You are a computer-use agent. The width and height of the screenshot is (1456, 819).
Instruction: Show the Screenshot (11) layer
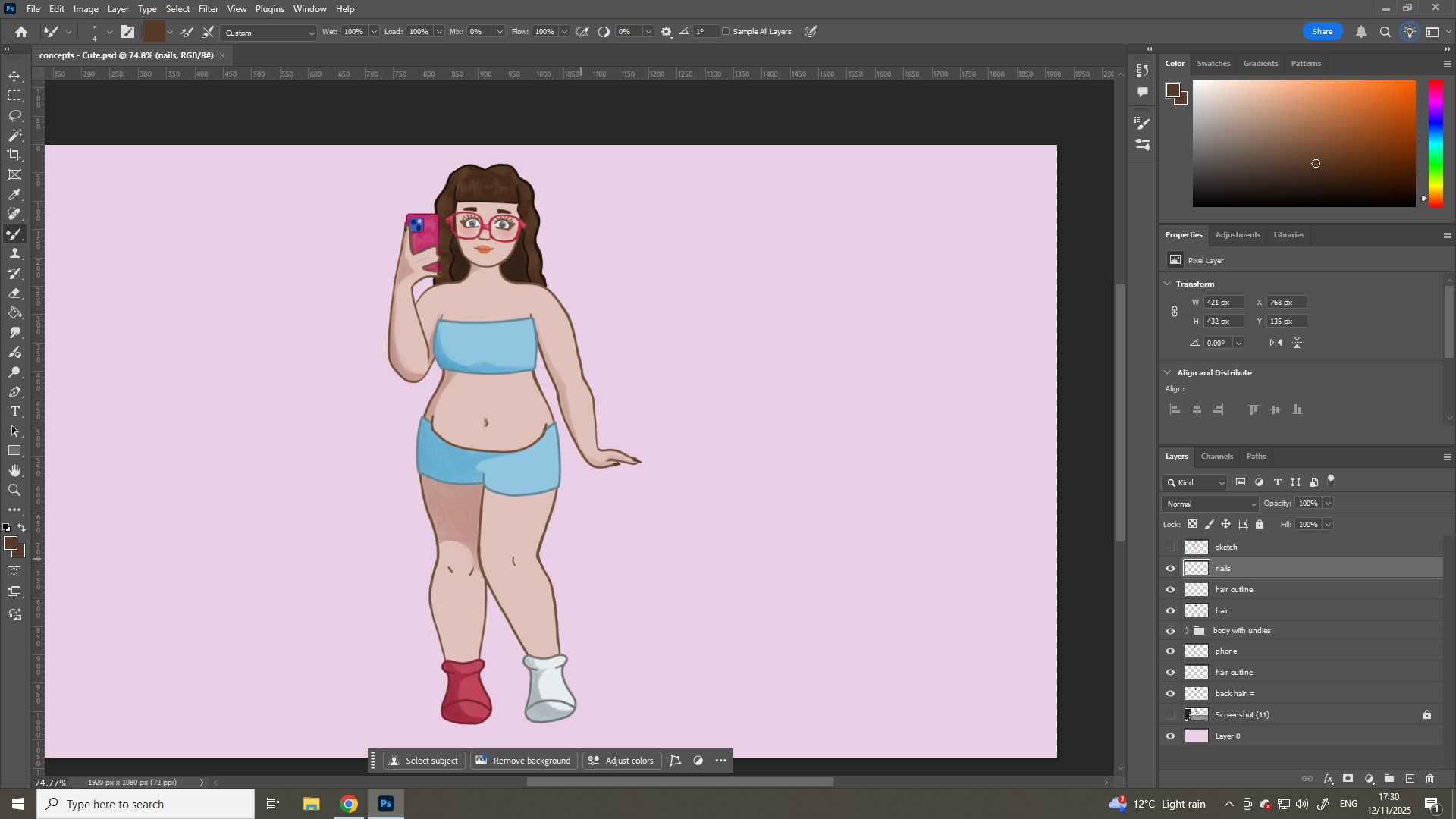pos(1170,715)
